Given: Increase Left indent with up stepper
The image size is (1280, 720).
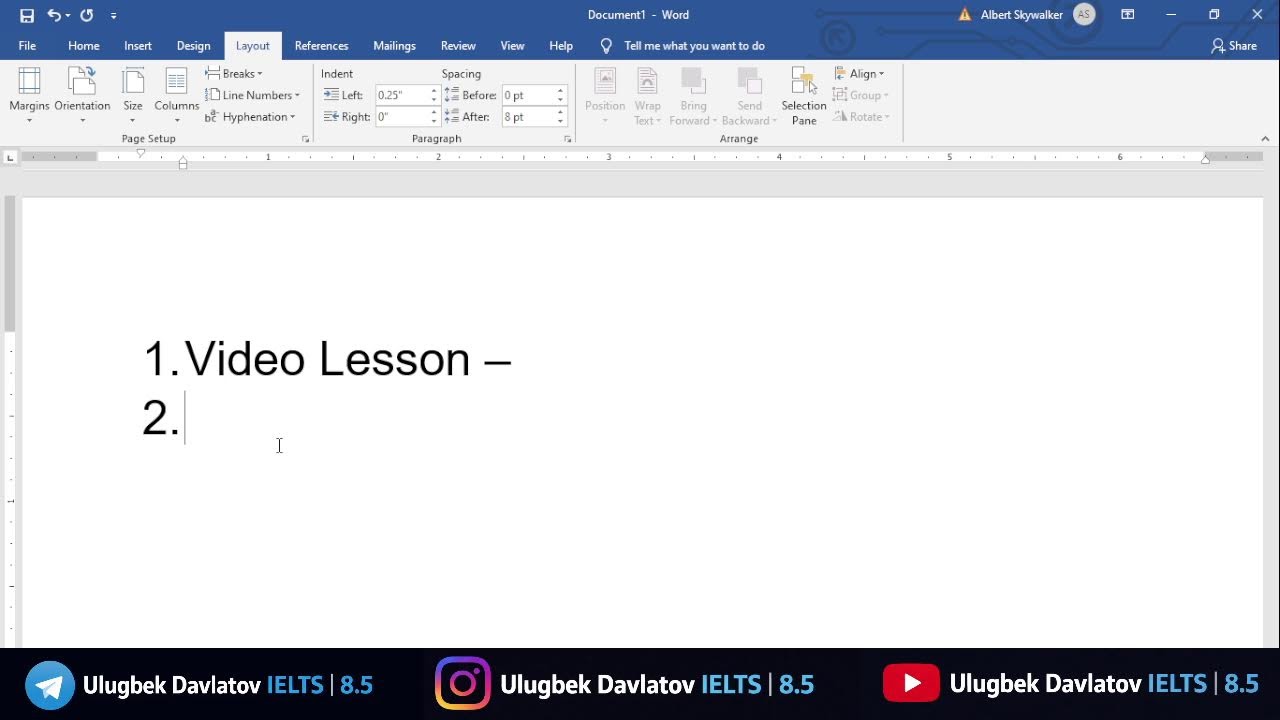Looking at the screenshot, I should (434, 91).
